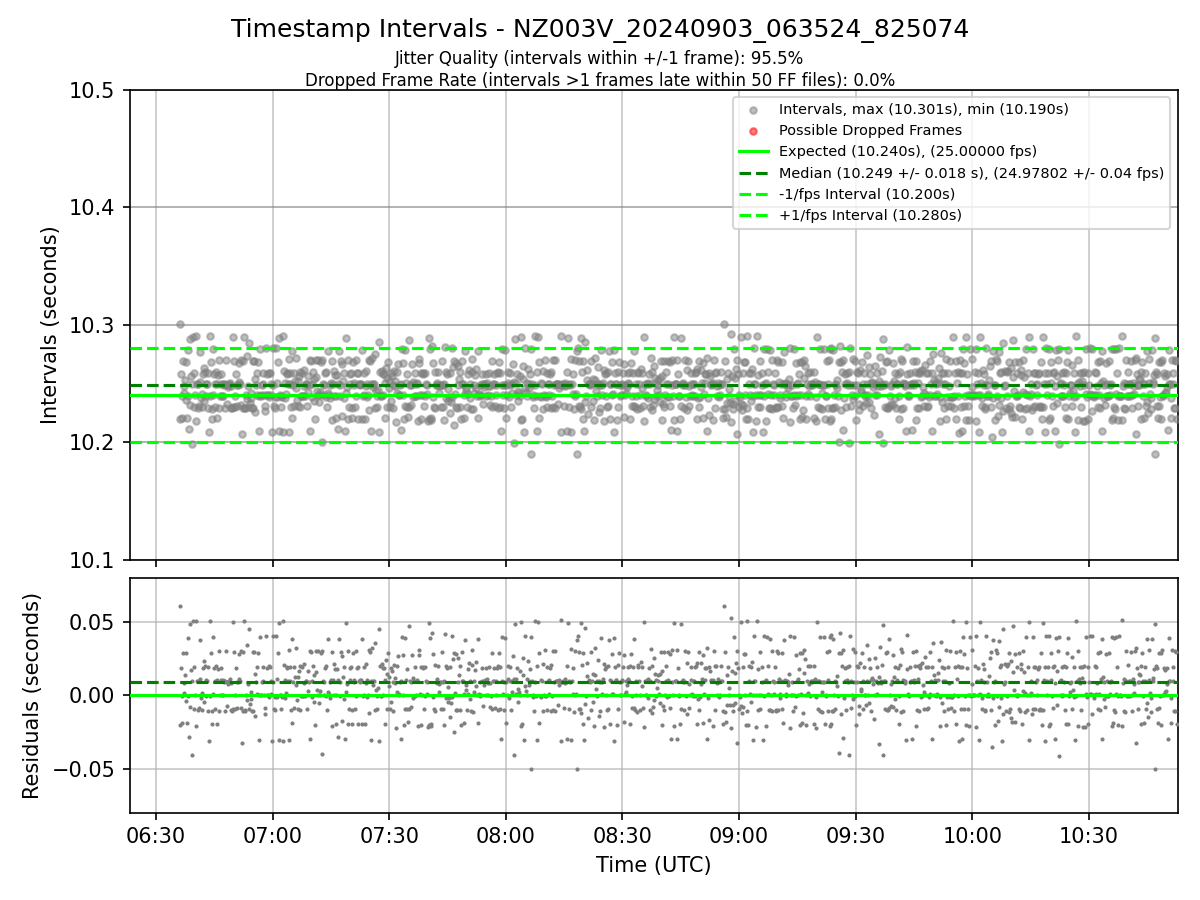Image resolution: width=1200 pixels, height=900 pixels.
Task: Click the Intervals (seconds) axis label
Action: pyautogui.click(x=50, y=325)
